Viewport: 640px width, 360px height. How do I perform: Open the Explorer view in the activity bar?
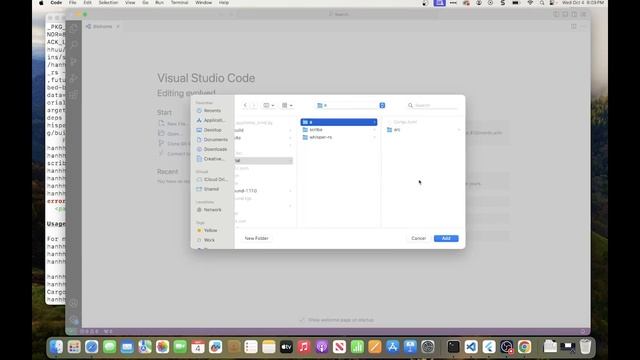[x=74, y=28]
